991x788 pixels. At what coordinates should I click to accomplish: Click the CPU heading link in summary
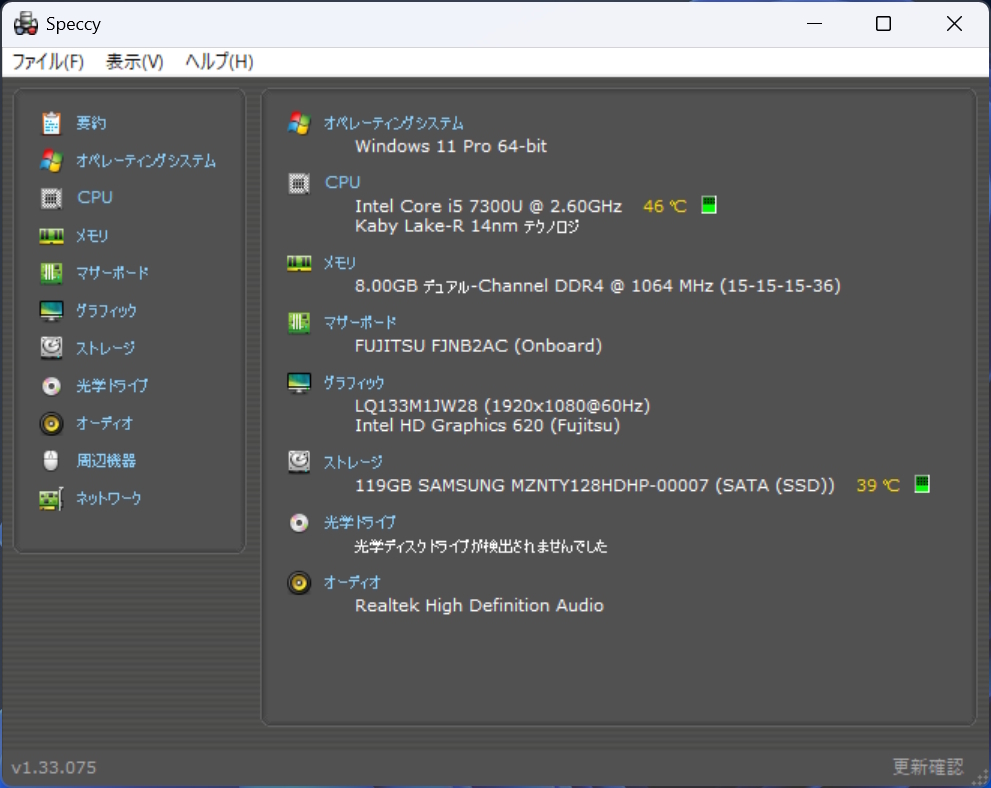[x=343, y=183]
